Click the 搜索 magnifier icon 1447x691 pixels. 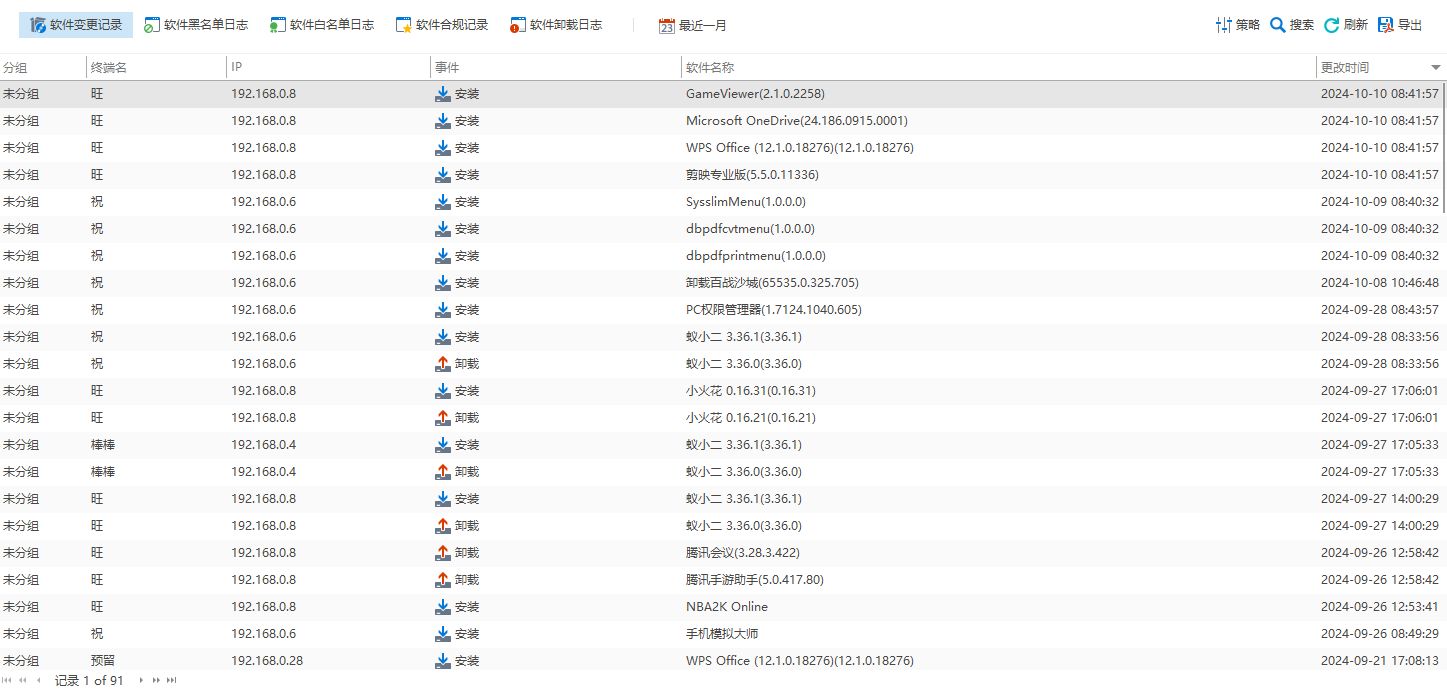click(1277, 25)
